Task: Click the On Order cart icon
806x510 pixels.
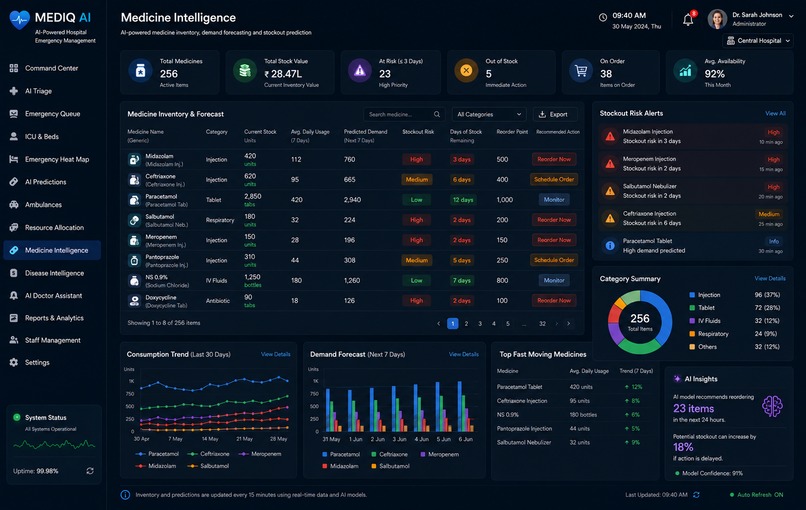Action: (x=581, y=71)
